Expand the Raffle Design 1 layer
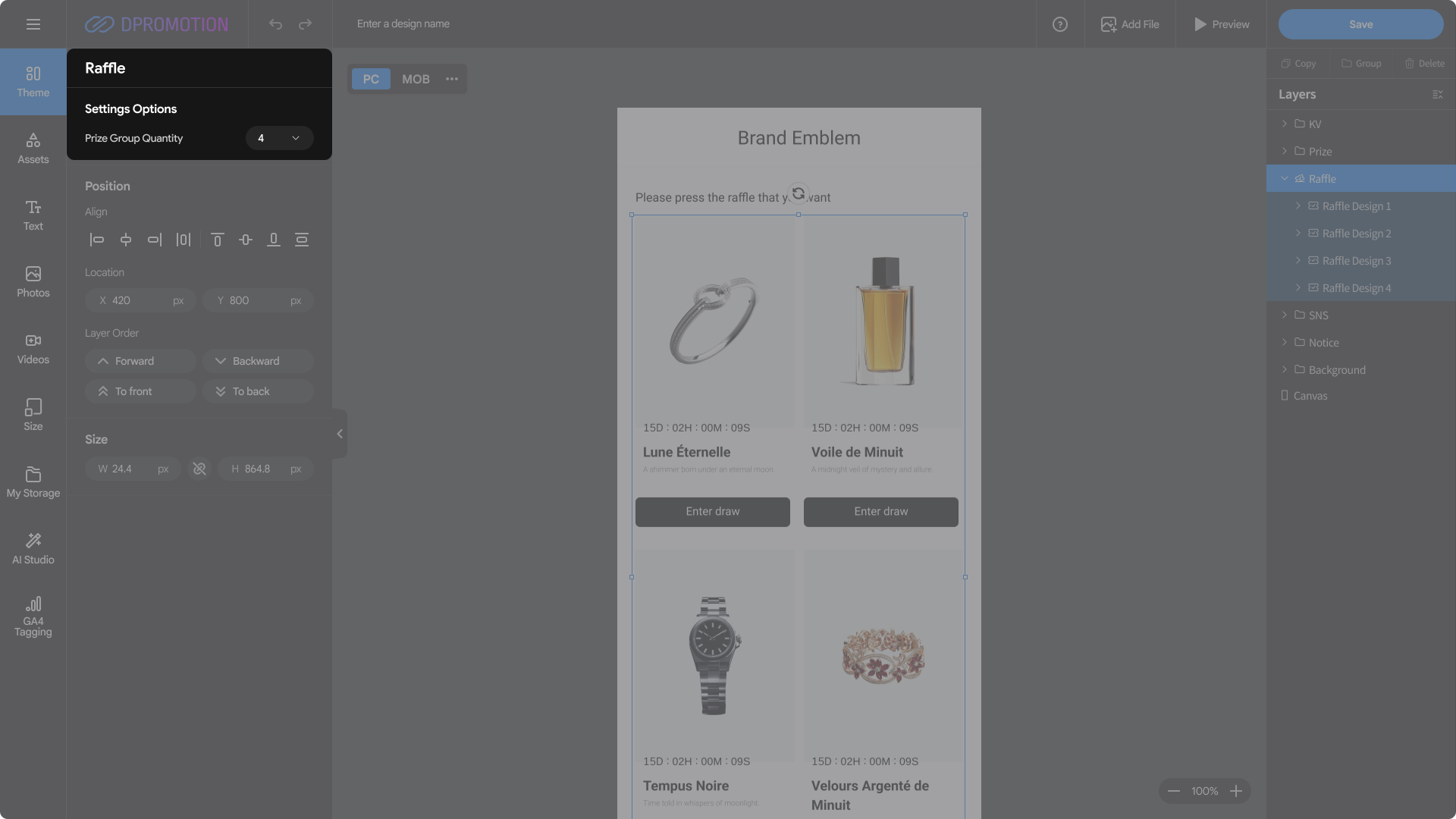The width and height of the screenshot is (1456, 819). 1298,206
